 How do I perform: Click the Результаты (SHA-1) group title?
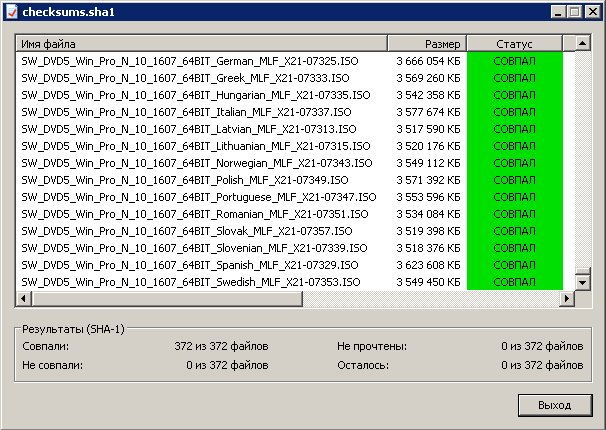tap(73, 329)
